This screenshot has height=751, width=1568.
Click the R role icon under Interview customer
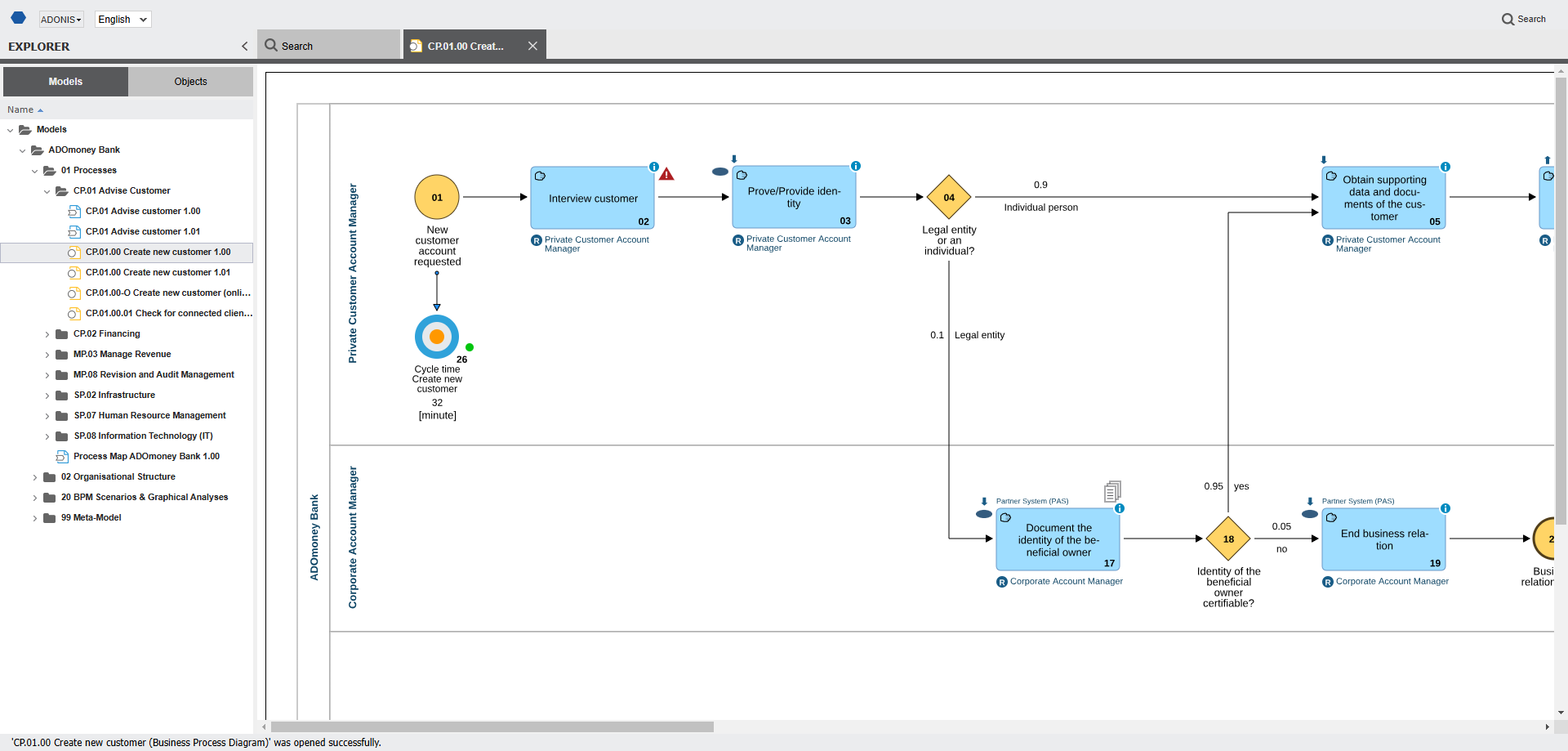pos(537,240)
